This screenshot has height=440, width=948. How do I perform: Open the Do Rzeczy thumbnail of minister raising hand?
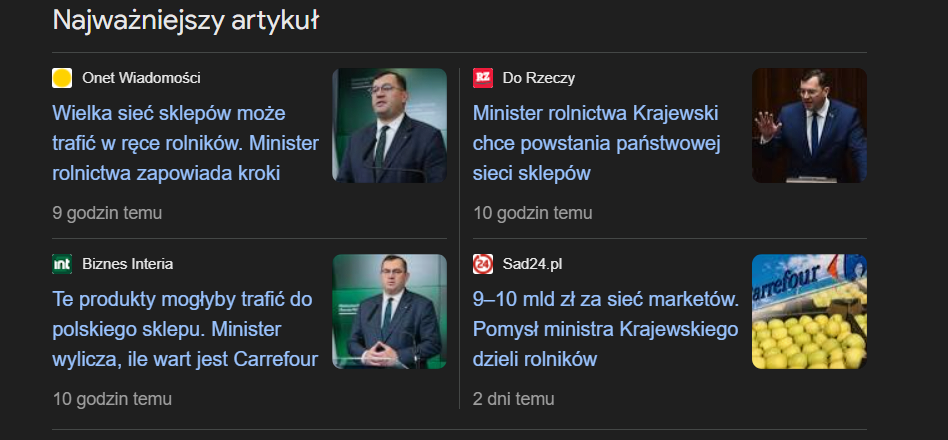pos(809,125)
